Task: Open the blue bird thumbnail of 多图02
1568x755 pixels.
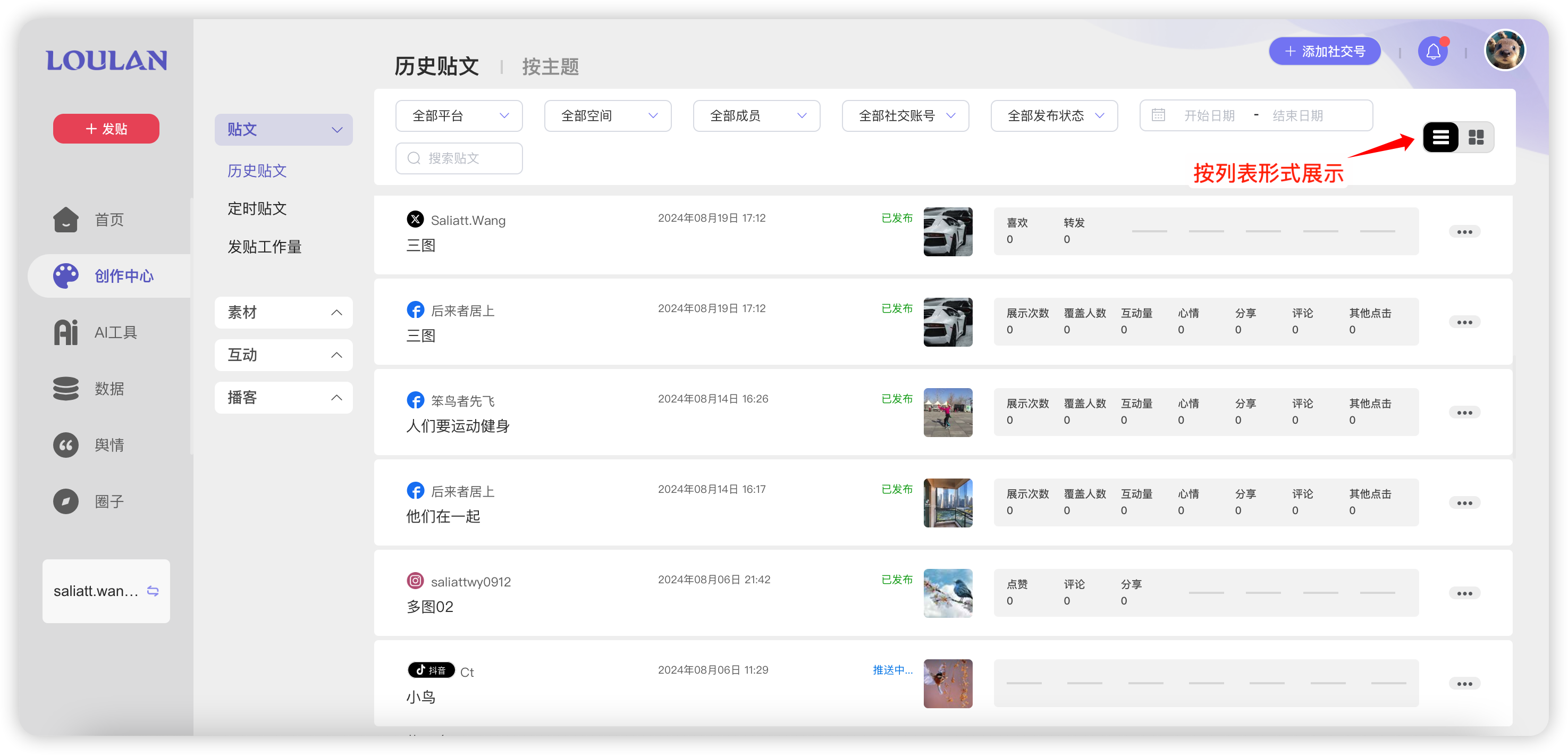Action: coord(948,594)
